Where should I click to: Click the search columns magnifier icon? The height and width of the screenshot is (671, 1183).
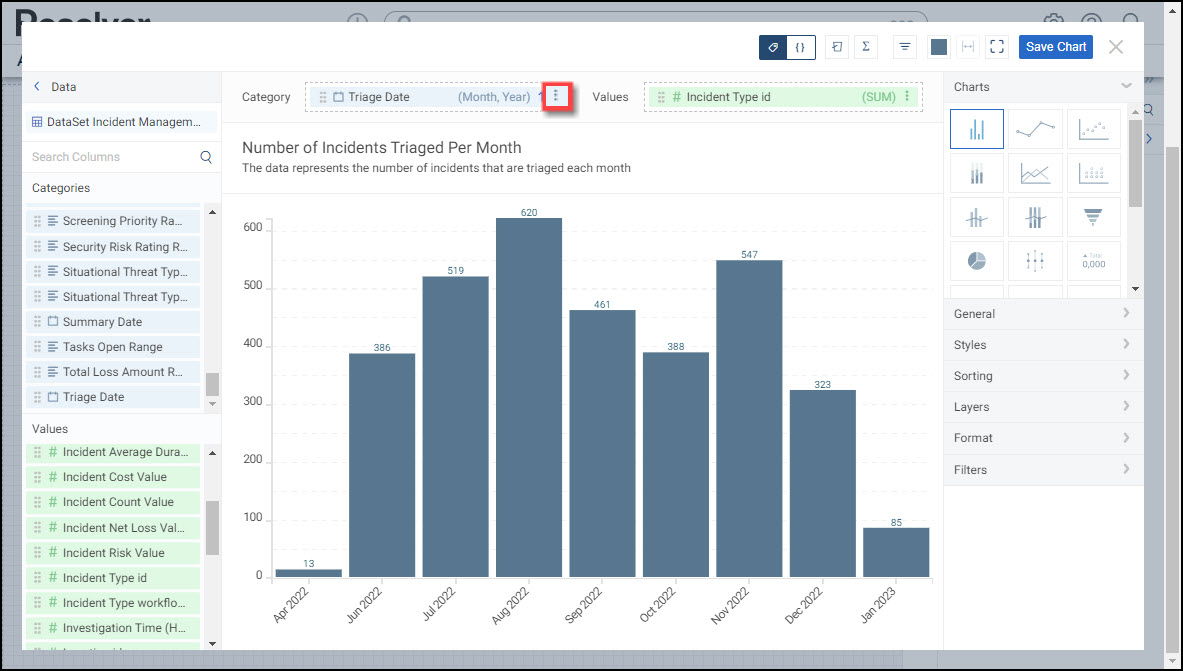pyautogui.click(x=206, y=157)
